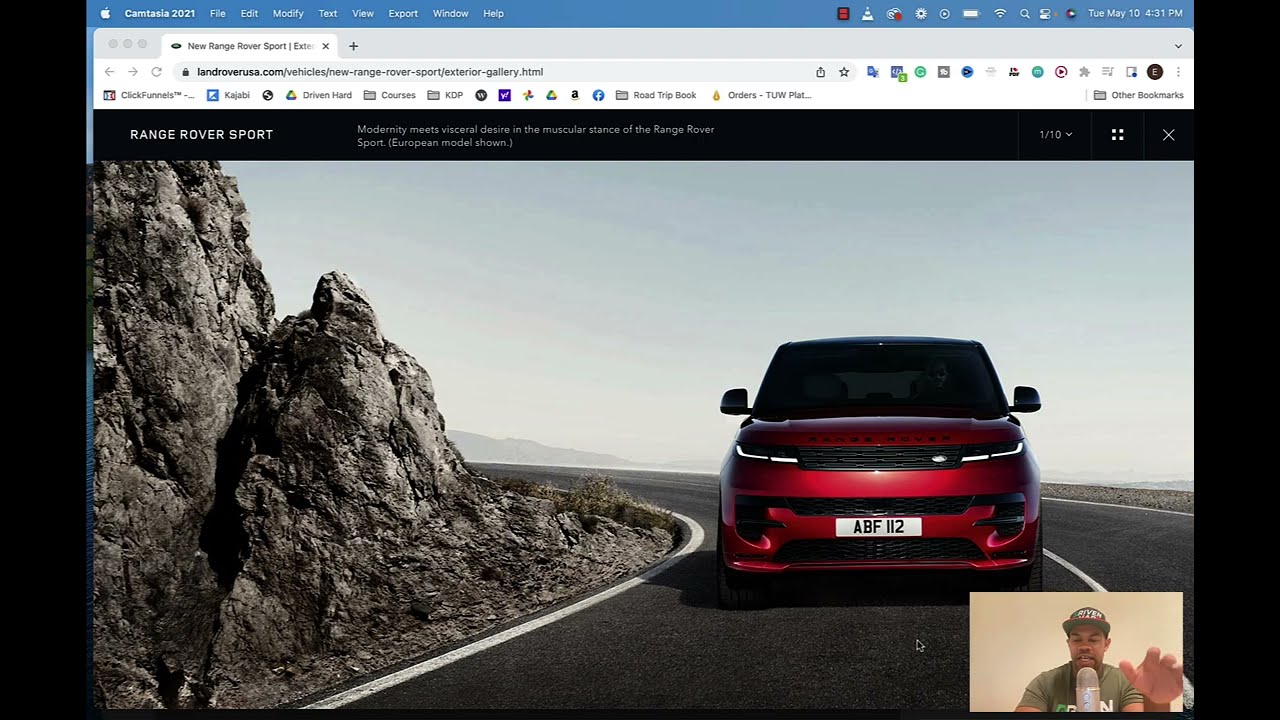Open the gallery grid view icon

1117,134
